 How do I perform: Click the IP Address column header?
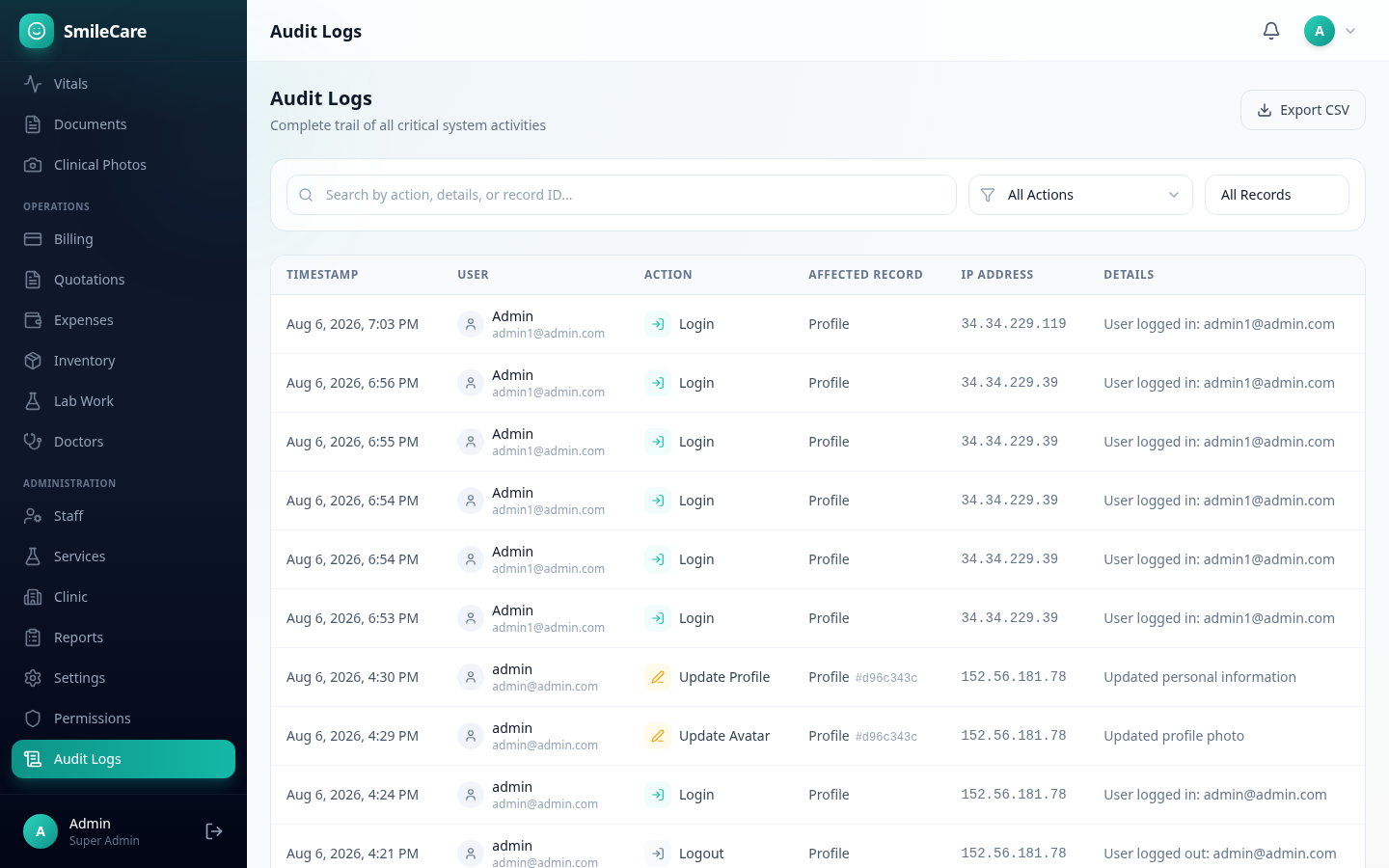pos(996,275)
